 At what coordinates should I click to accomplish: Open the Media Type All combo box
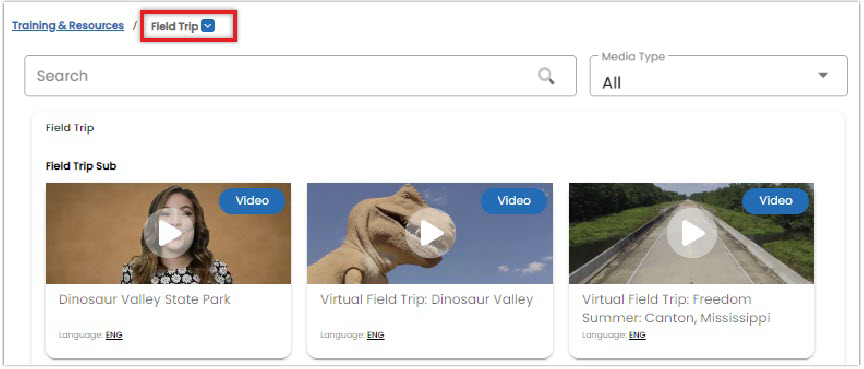(719, 75)
